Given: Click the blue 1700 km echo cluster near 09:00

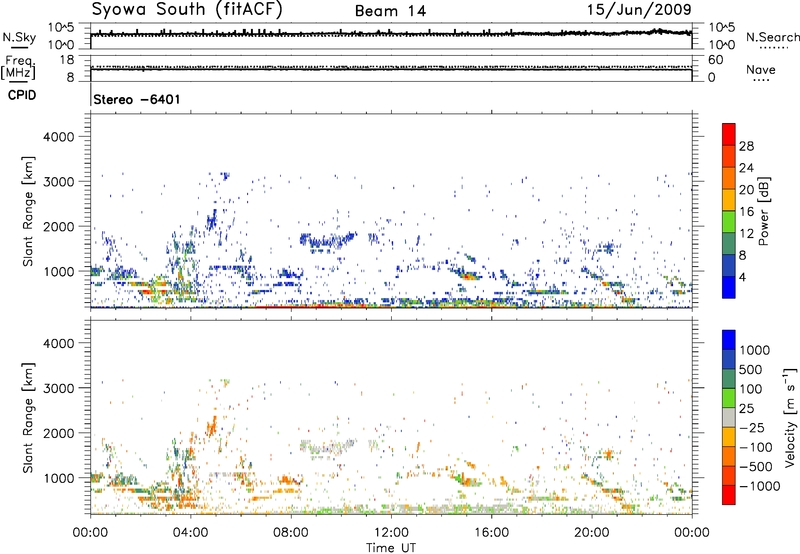Looking at the screenshot, I should (x=328, y=240).
